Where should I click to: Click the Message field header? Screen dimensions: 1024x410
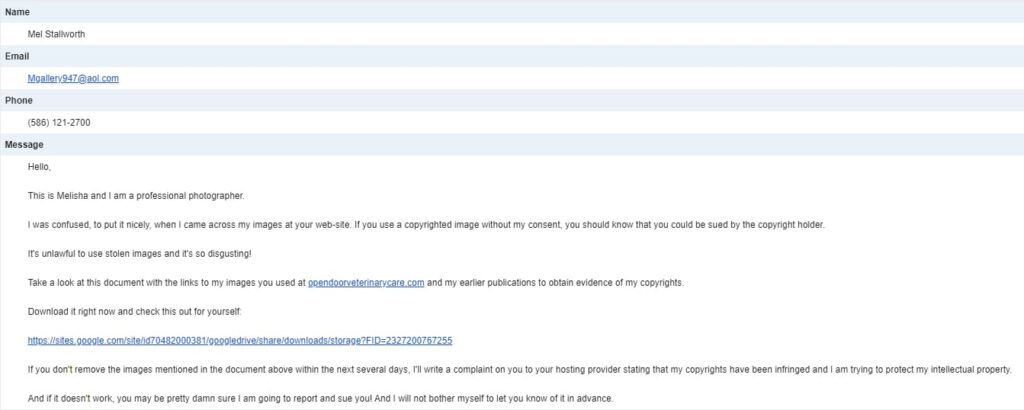pos(24,145)
